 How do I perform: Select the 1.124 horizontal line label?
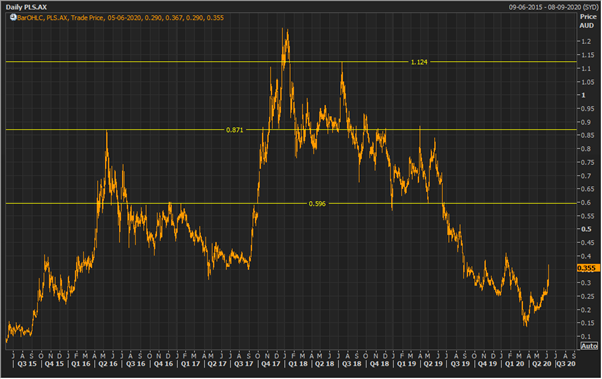(x=419, y=62)
